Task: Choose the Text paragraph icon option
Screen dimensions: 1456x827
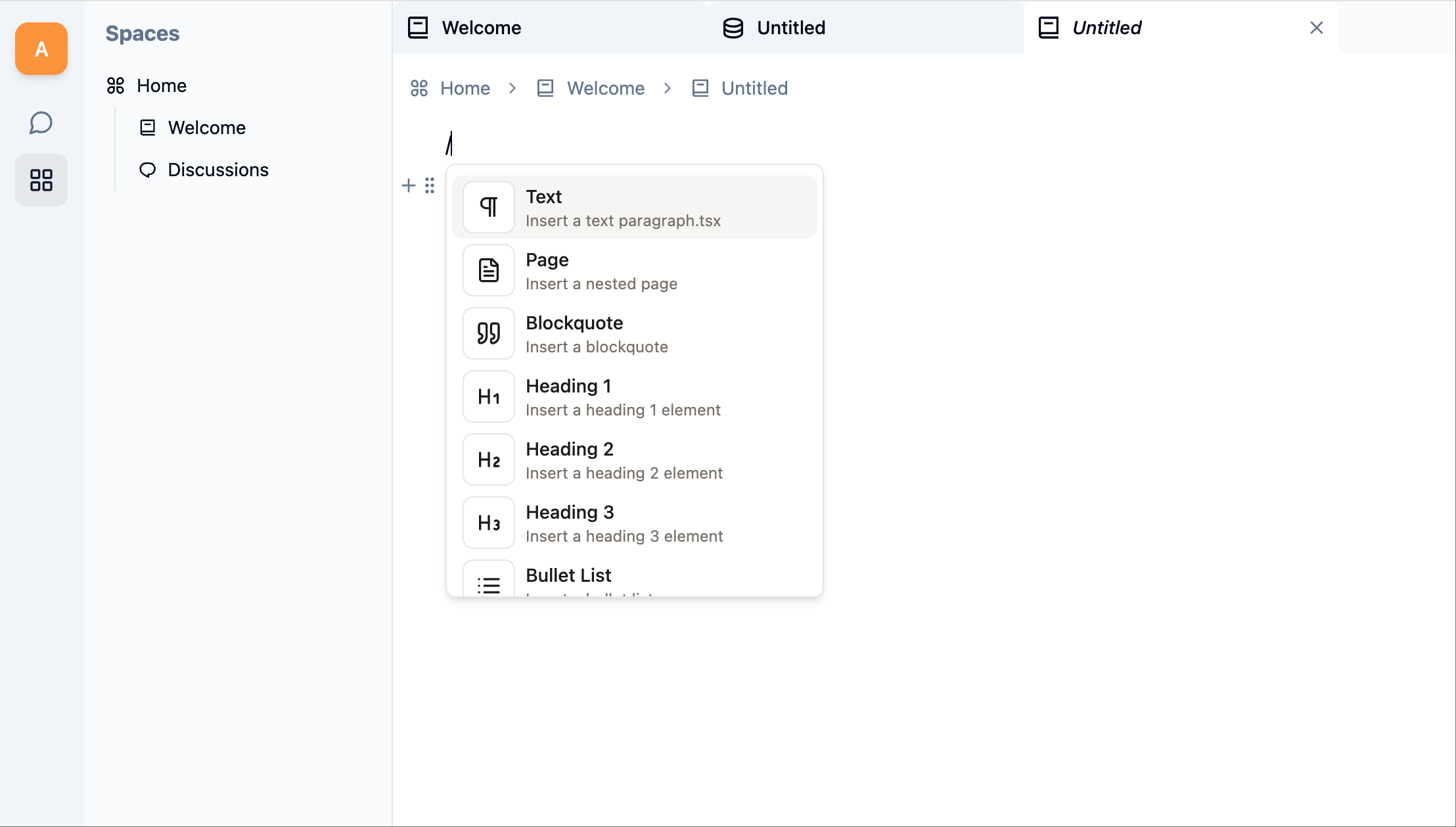Action: click(489, 207)
